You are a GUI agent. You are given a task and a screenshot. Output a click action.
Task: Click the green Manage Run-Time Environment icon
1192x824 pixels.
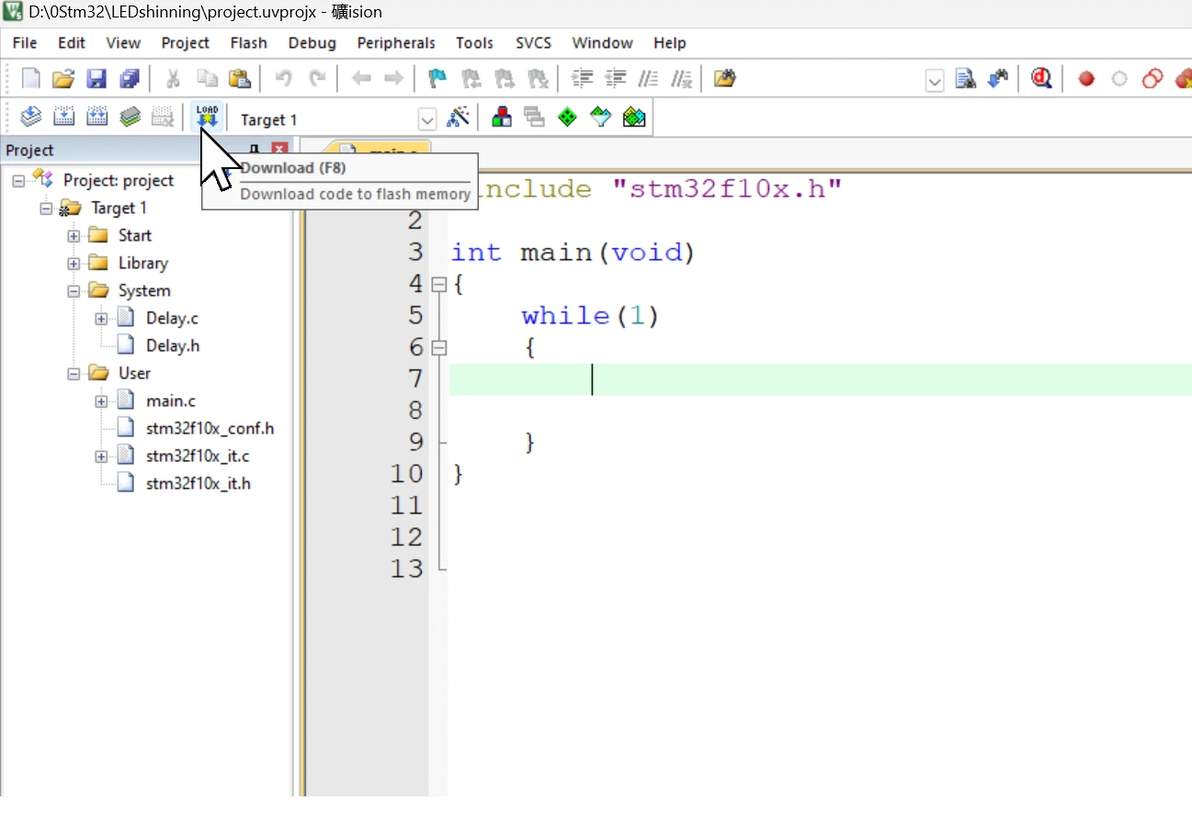tap(567, 117)
